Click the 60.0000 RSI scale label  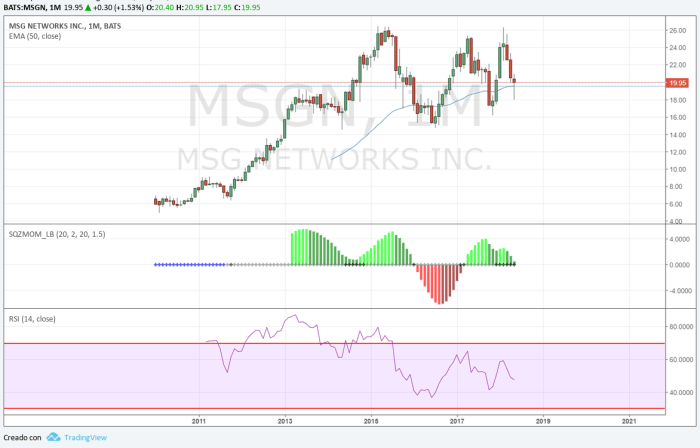coord(681,360)
